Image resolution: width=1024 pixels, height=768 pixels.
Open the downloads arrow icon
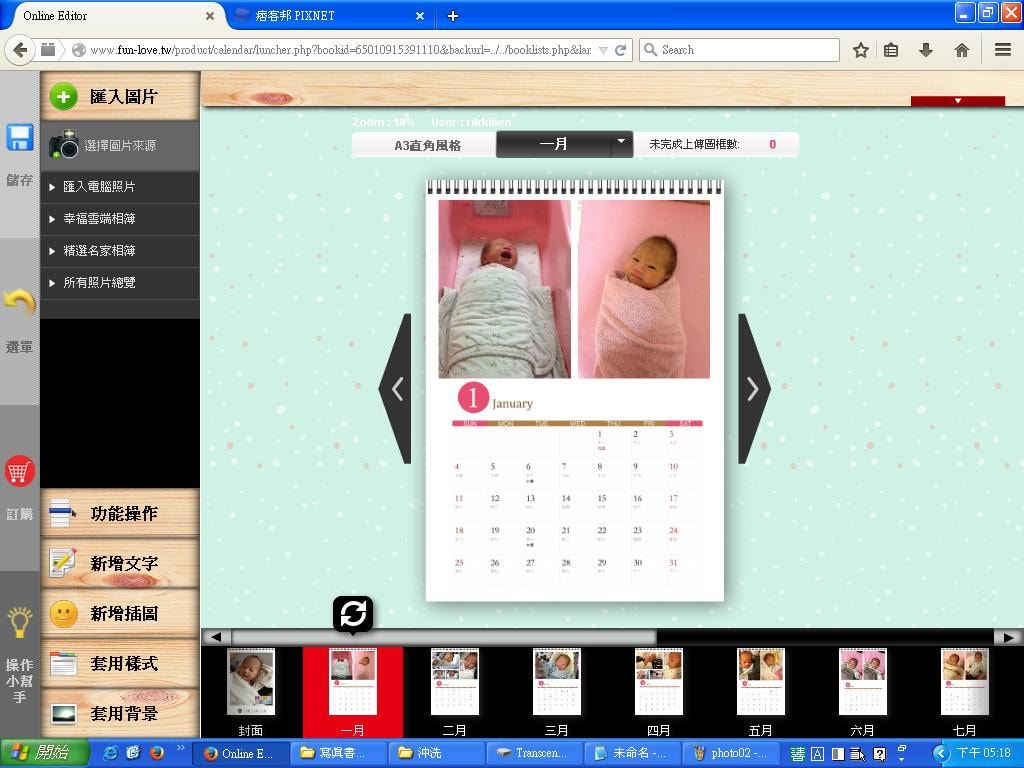click(926, 50)
